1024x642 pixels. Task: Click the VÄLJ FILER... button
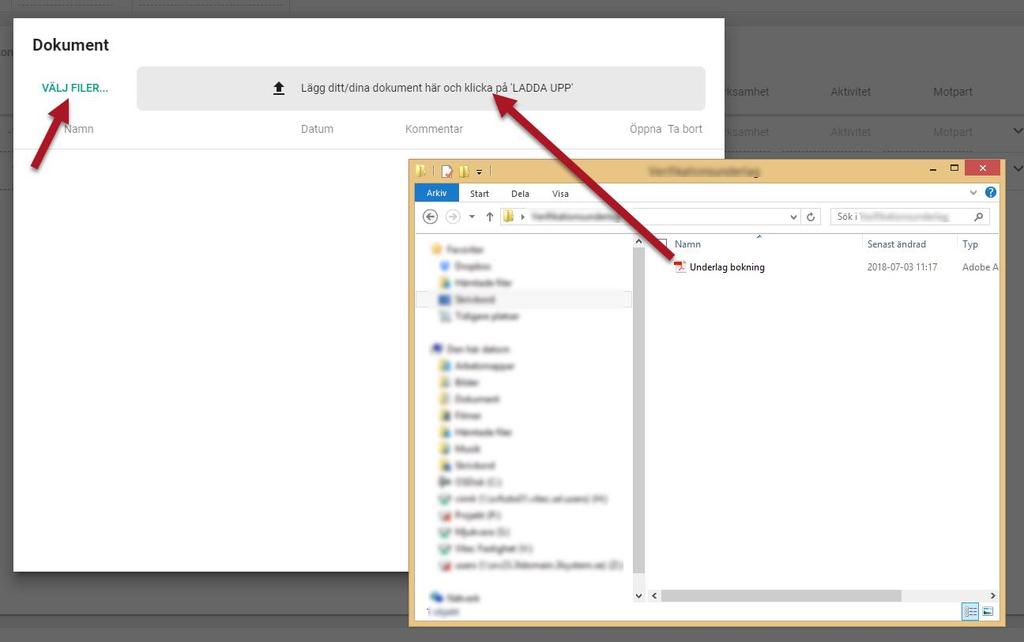pos(75,88)
